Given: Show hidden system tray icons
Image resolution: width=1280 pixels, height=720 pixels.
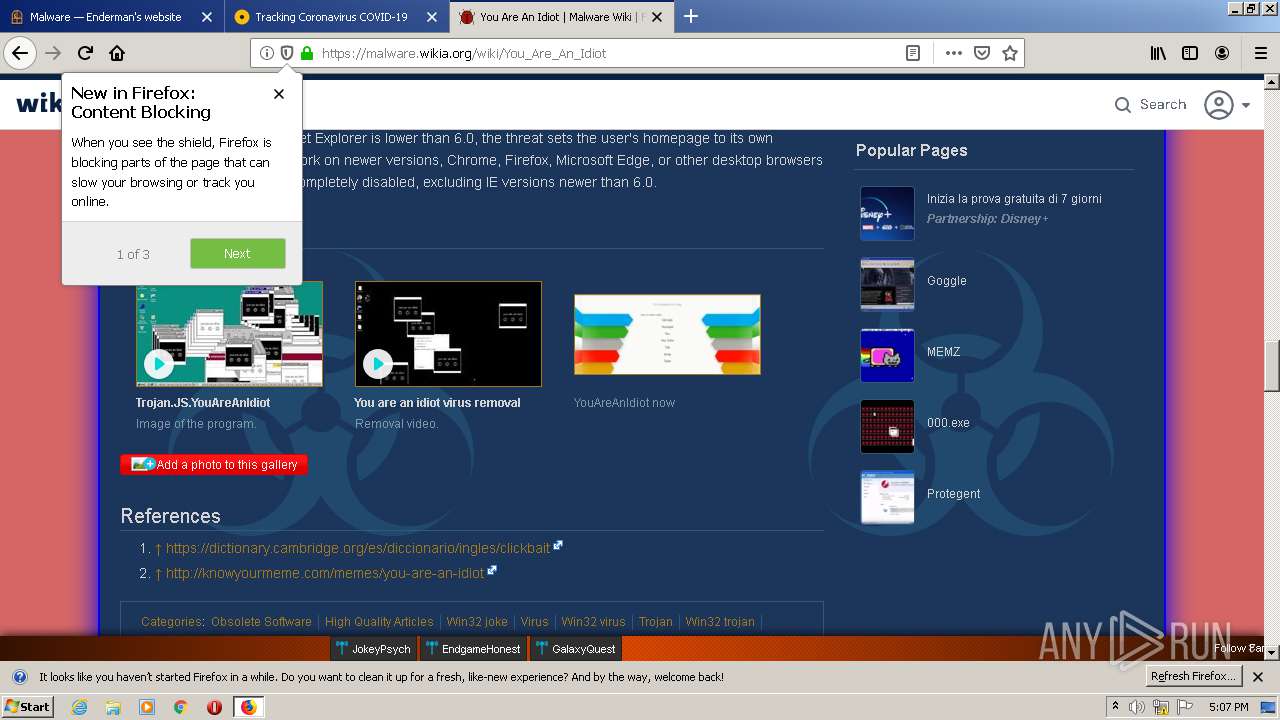Looking at the screenshot, I should 1115,707.
